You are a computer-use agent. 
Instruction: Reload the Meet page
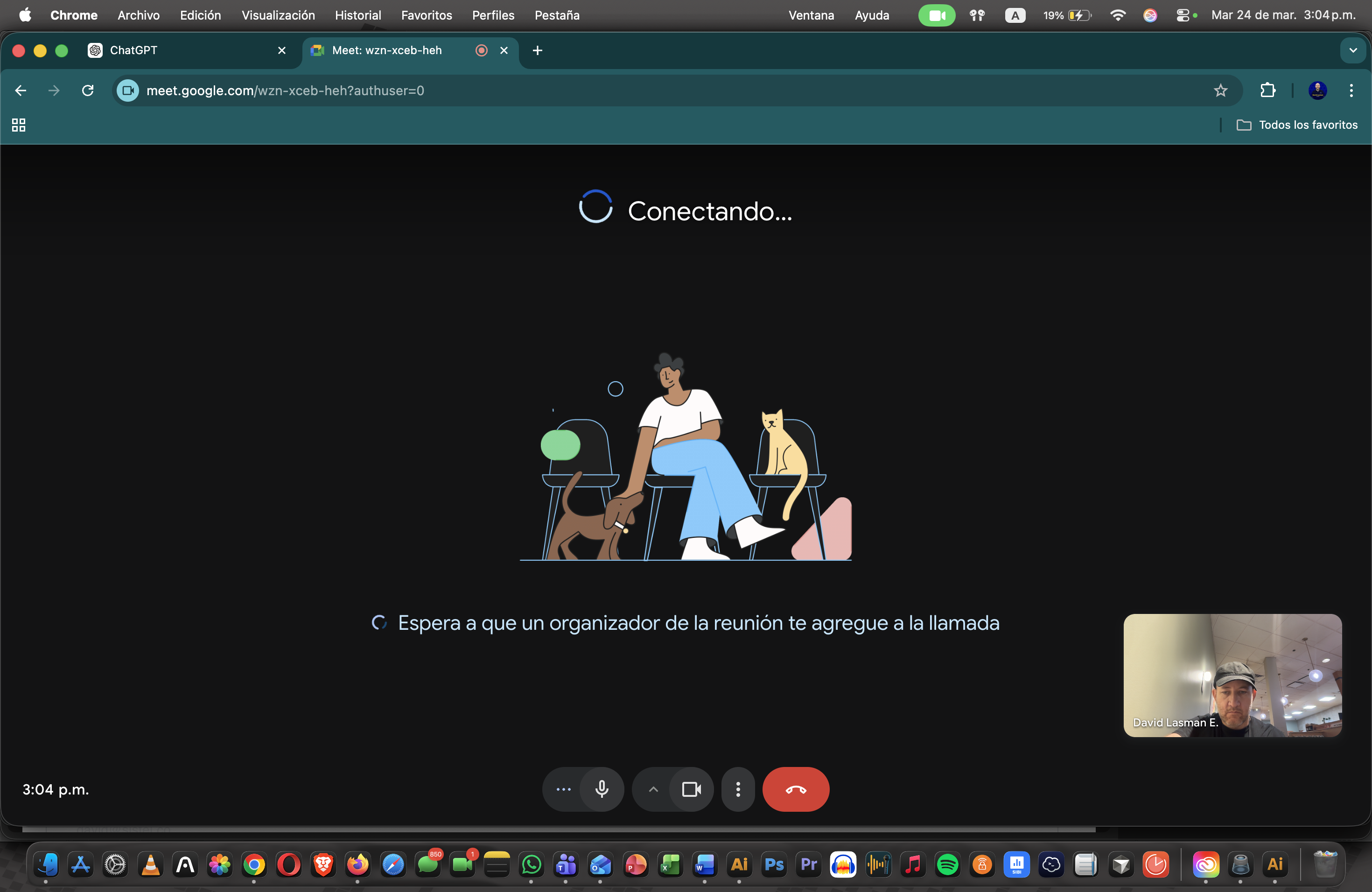(88, 91)
